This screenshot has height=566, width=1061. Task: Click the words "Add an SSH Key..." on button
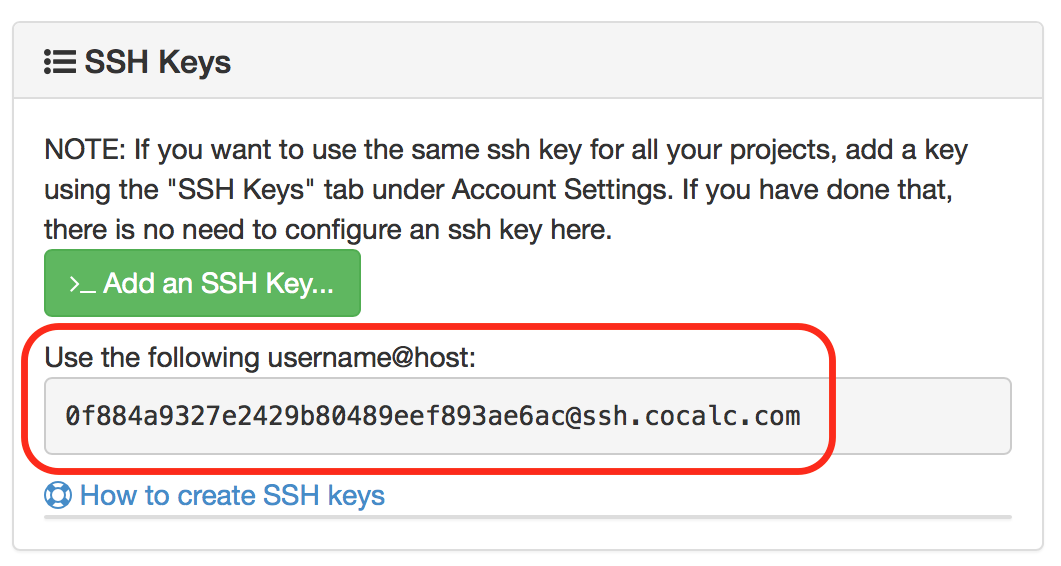coord(218,284)
